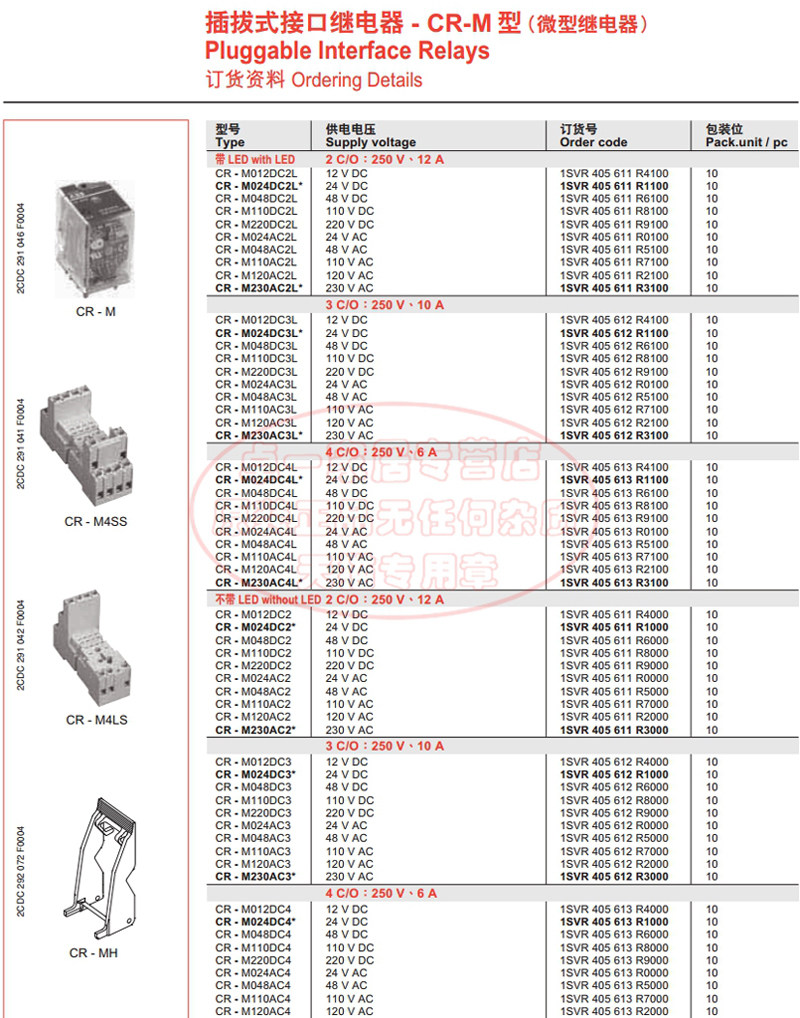Select type 'CR - M024DC4*'
Image resolution: width=800 pixels, height=1018 pixels.
coord(255,922)
